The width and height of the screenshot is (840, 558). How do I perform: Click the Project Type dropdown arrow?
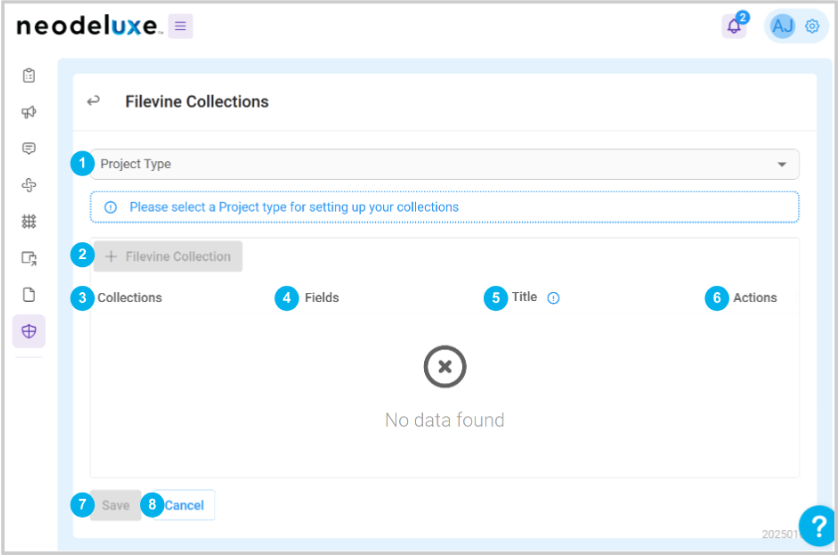click(782, 164)
